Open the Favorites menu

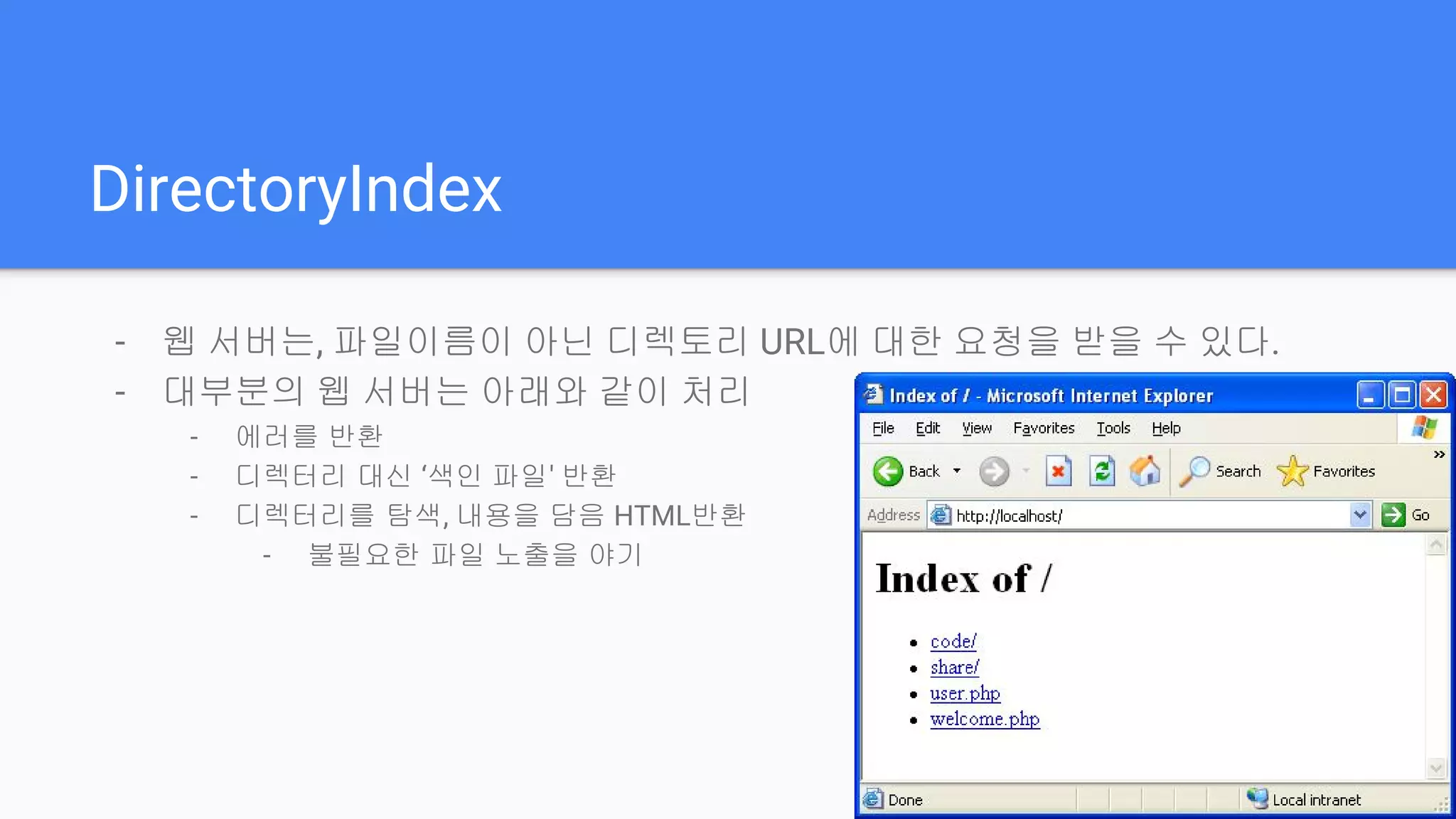1044,428
